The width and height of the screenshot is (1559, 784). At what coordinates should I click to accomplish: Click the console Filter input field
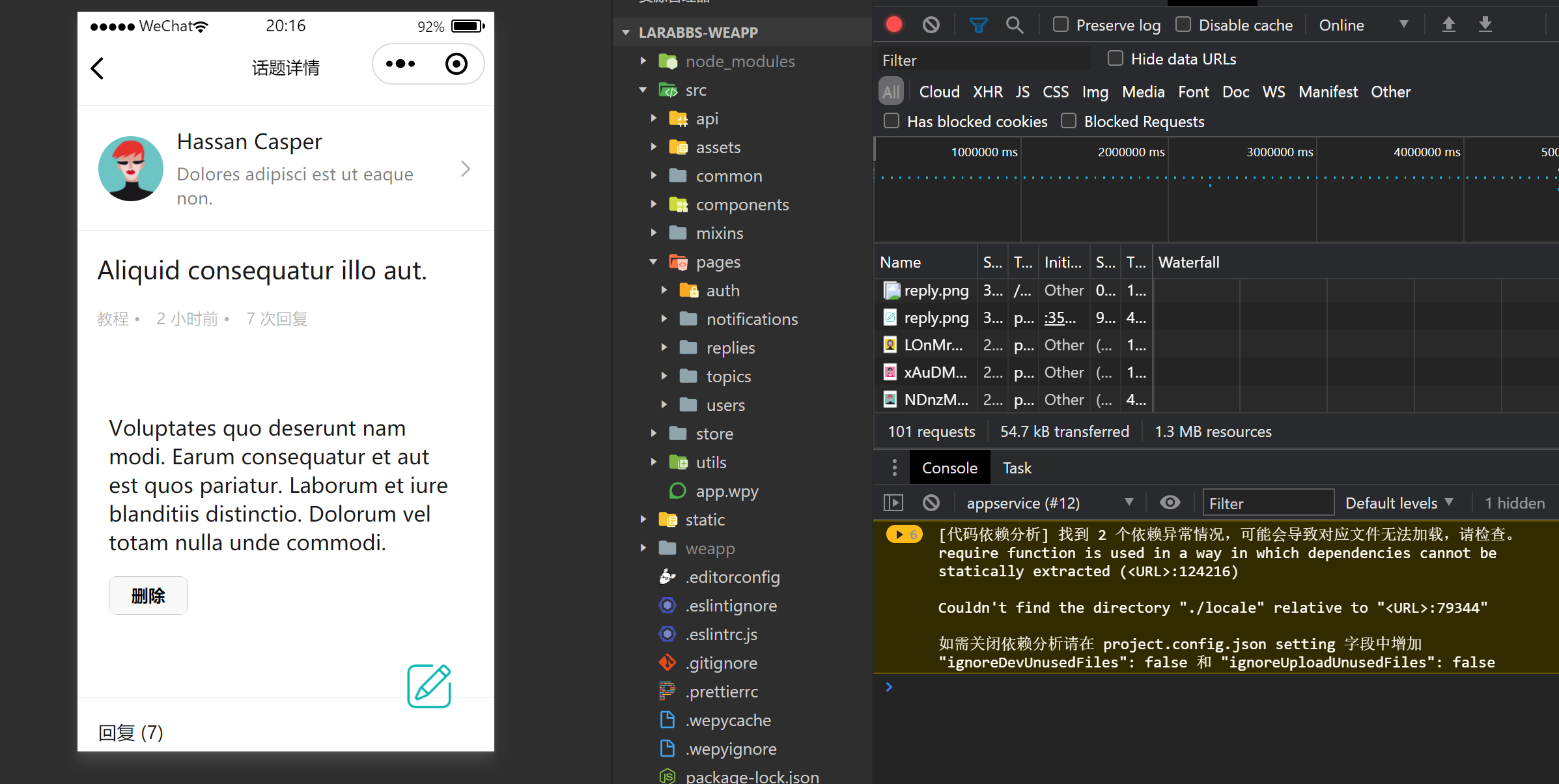(x=1267, y=503)
